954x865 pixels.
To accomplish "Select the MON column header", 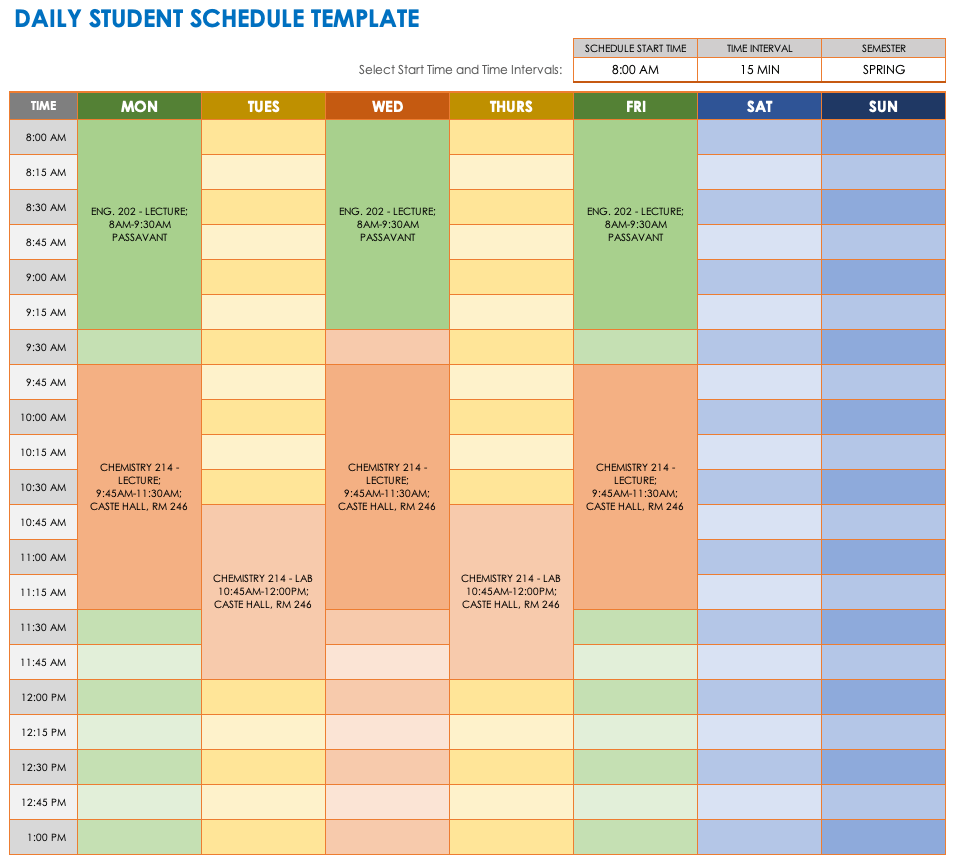I will 139,106.
